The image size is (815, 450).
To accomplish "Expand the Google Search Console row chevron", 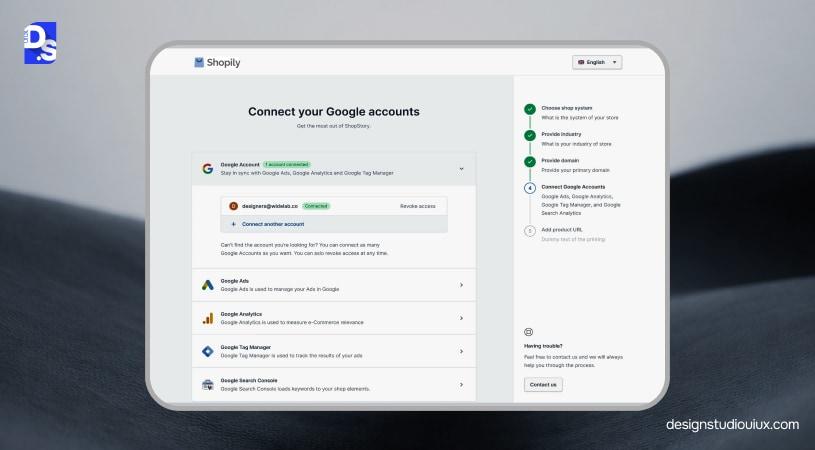I will point(461,385).
